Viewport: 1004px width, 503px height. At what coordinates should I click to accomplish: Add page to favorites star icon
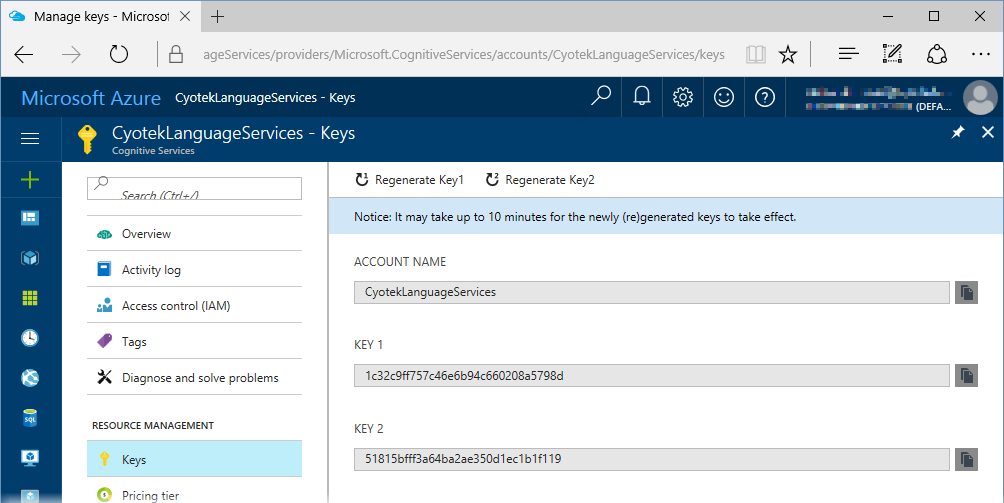[x=788, y=54]
